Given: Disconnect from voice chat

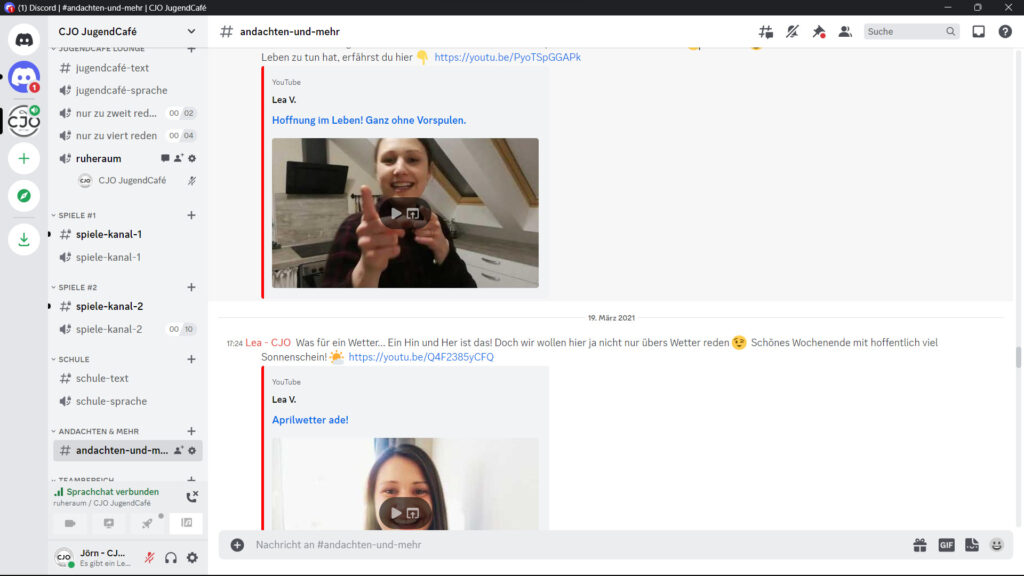Looking at the screenshot, I should click(192, 496).
